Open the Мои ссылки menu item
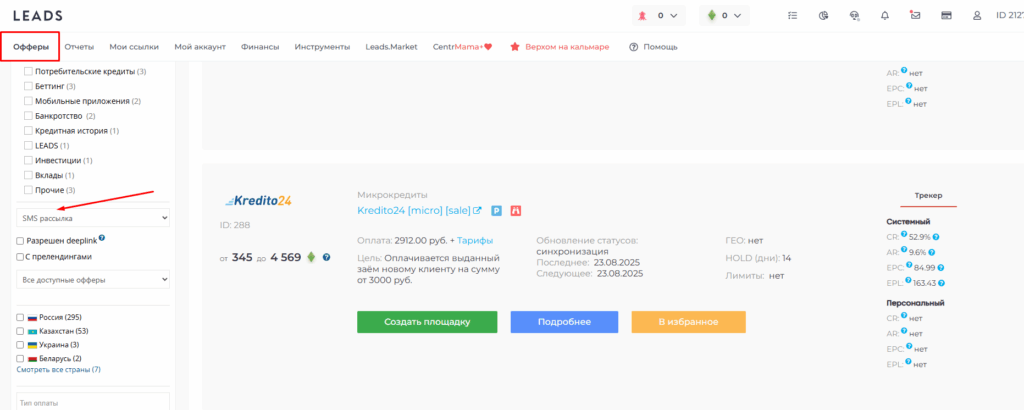 coord(134,47)
